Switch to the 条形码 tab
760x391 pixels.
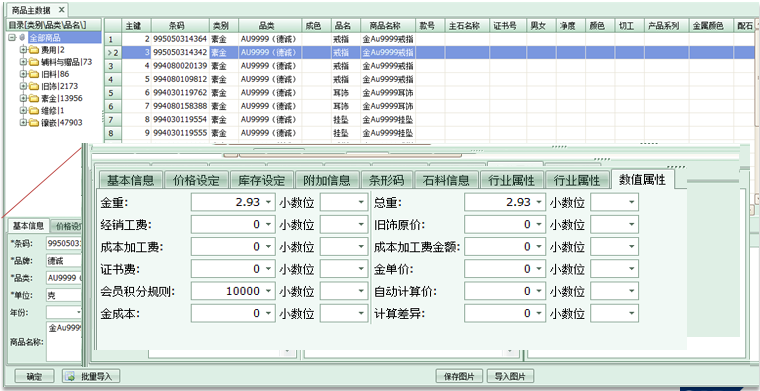[x=387, y=180]
